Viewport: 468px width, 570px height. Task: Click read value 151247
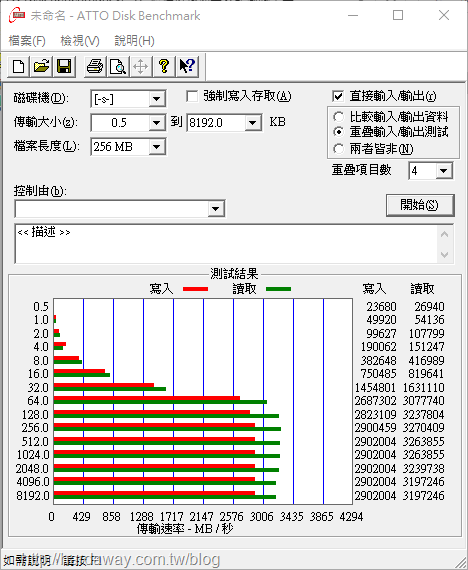pyautogui.click(x=426, y=347)
